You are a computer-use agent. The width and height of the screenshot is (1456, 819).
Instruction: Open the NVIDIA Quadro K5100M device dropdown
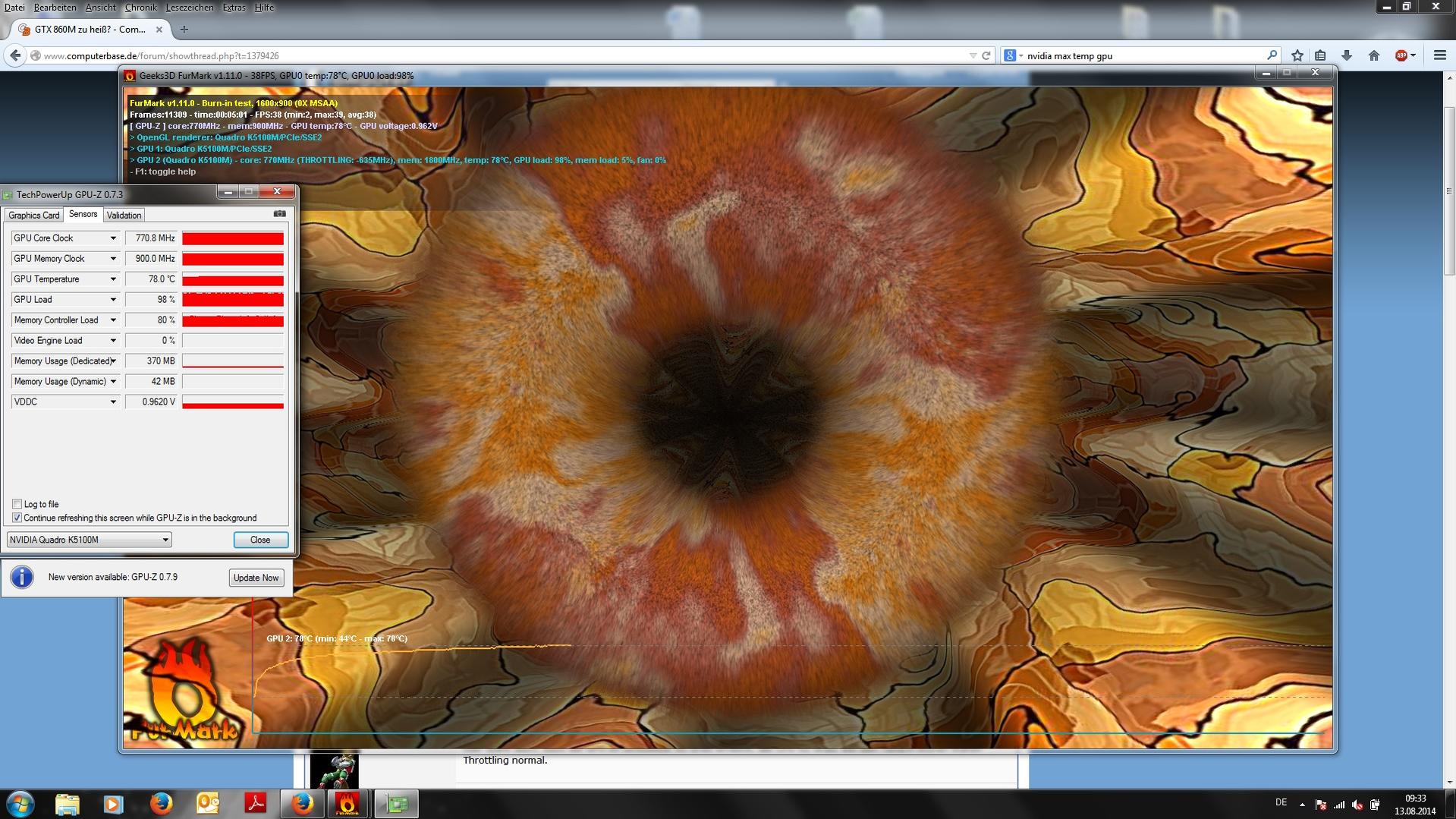89,540
